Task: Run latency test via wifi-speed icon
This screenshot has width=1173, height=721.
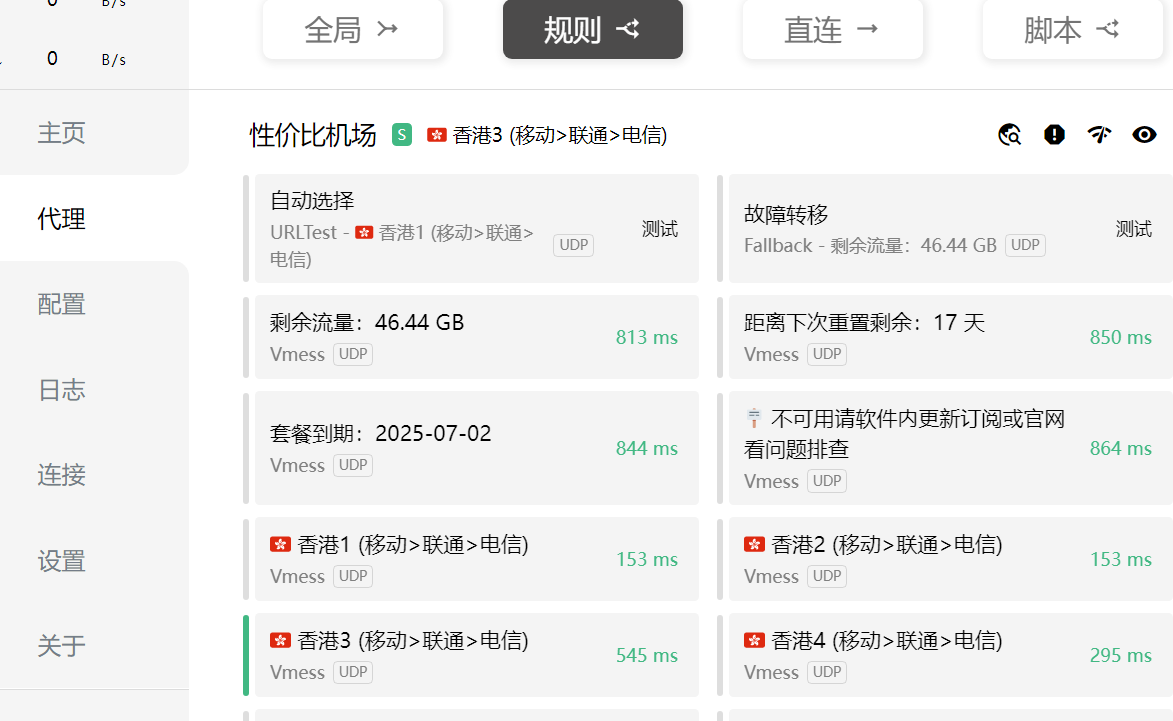Action: [1099, 135]
